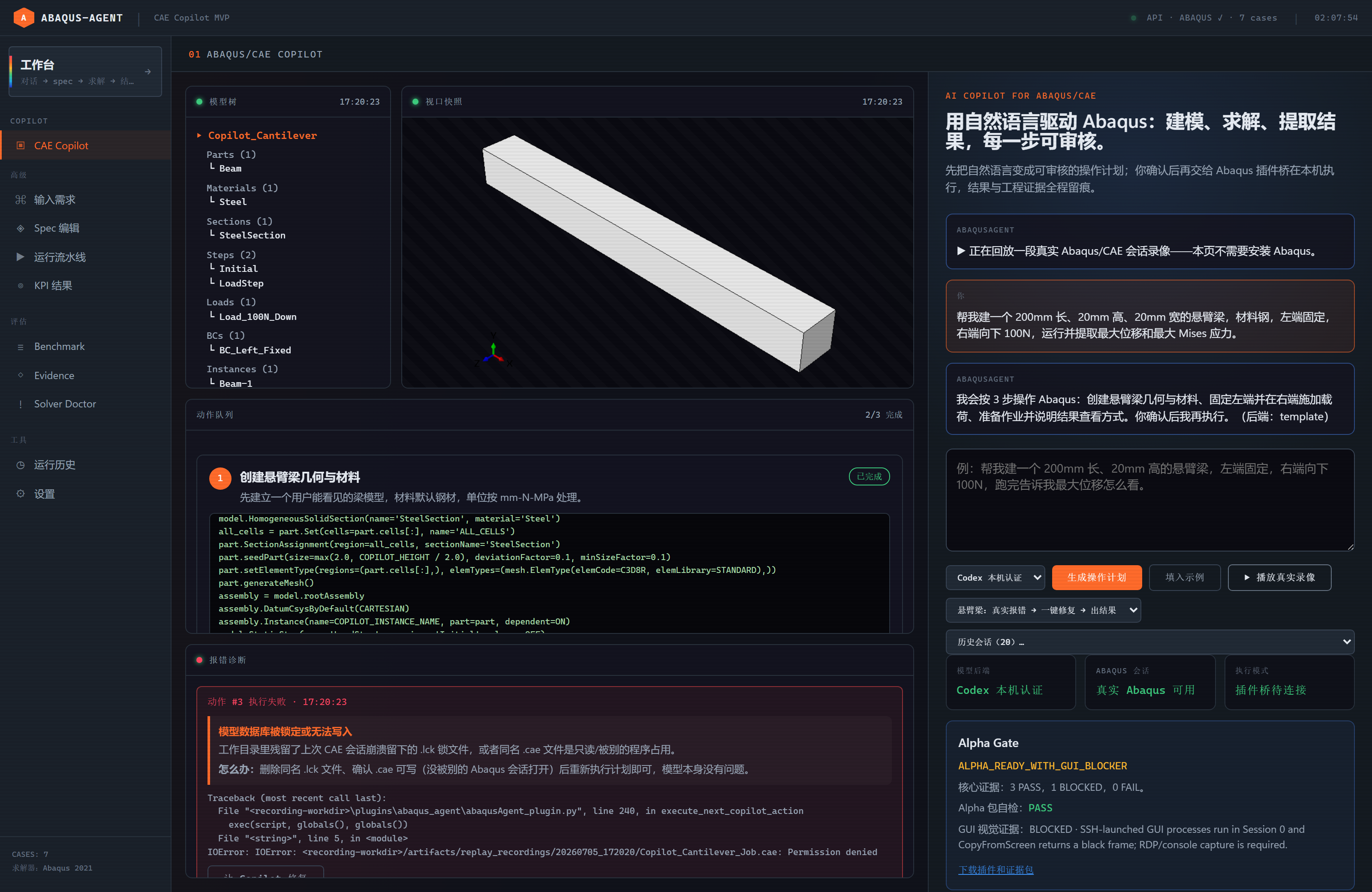Screen dimensions: 1372x892
Task: Click the arrow on the 工作台 card
Action: coord(148,72)
